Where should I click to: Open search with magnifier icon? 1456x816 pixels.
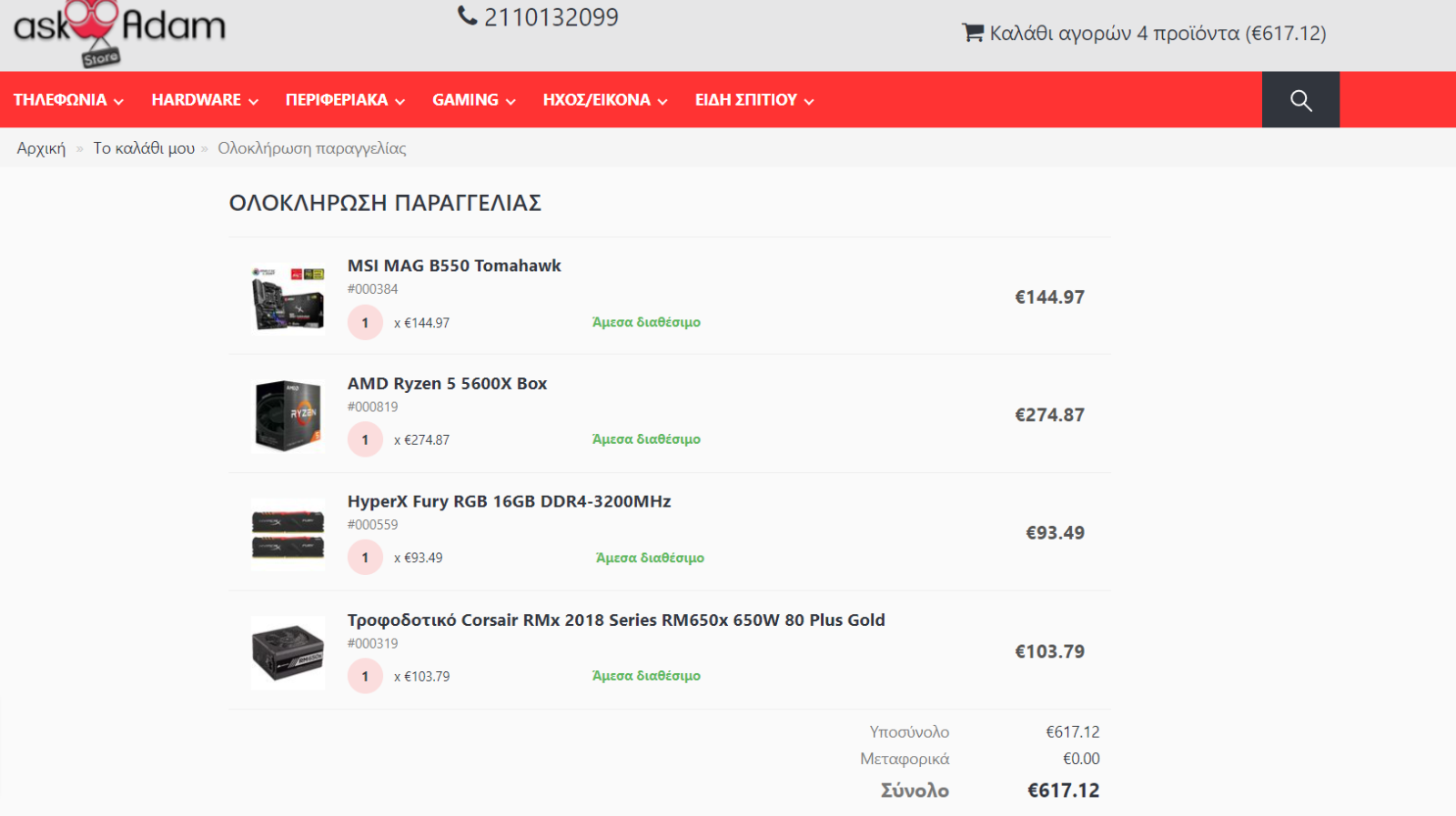pyautogui.click(x=1300, y=100)
